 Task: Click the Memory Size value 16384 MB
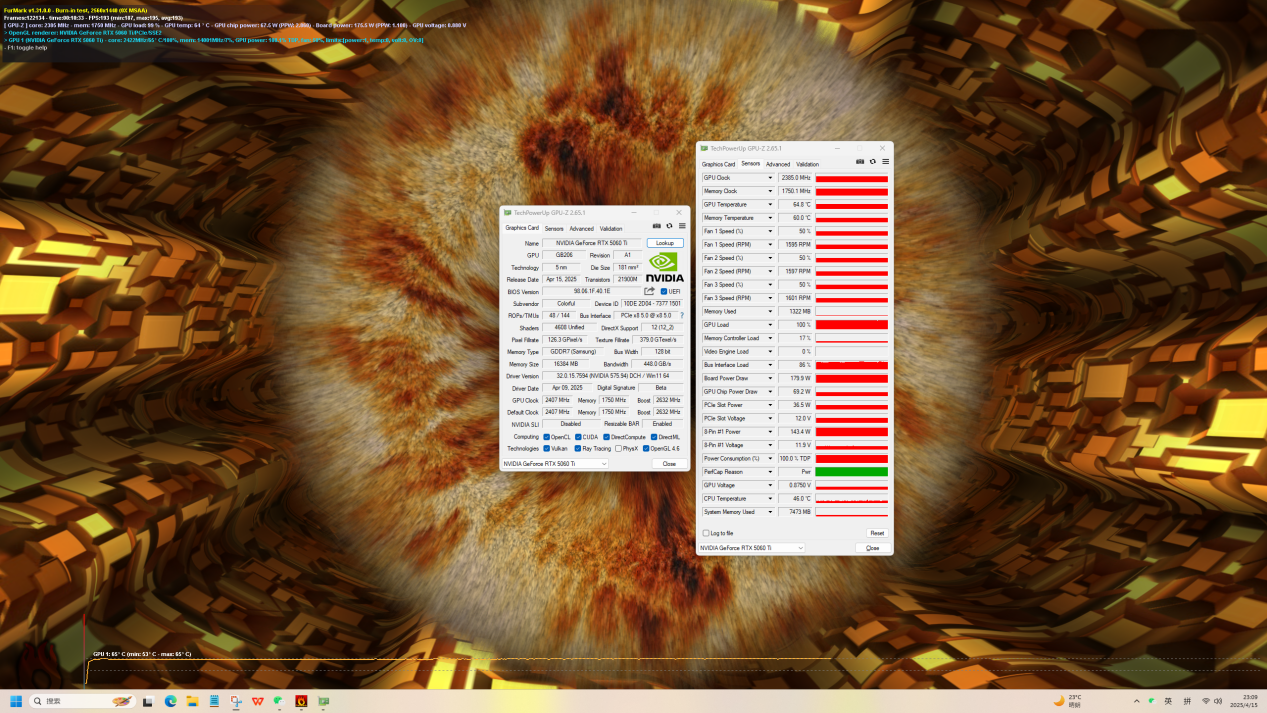(565, 364)
